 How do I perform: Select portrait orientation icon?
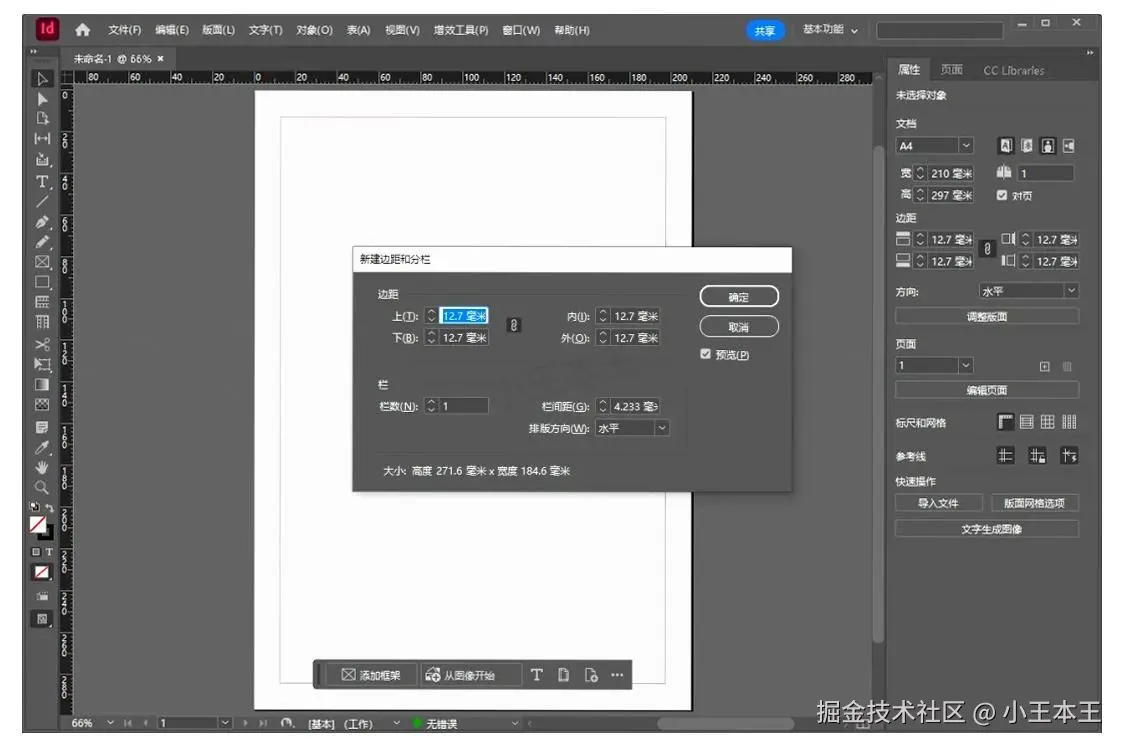pos(1048,146)
